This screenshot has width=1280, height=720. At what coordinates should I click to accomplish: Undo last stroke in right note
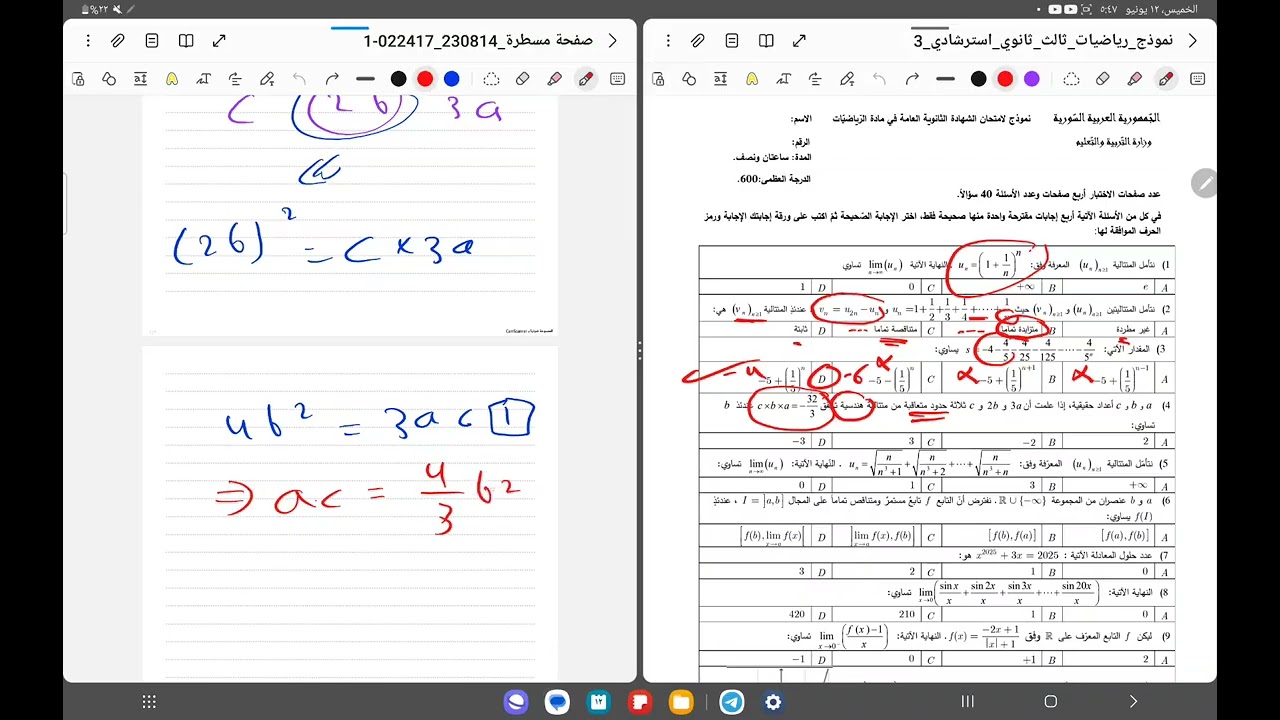879,79
